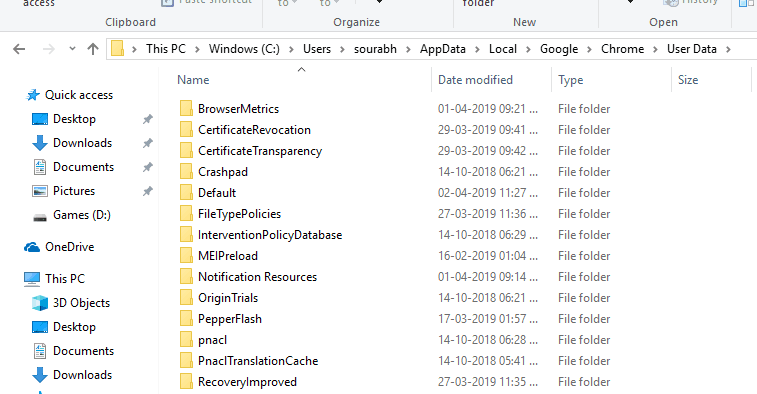Open Documents under This PC

pyautogui.click(x=84, y=351)
